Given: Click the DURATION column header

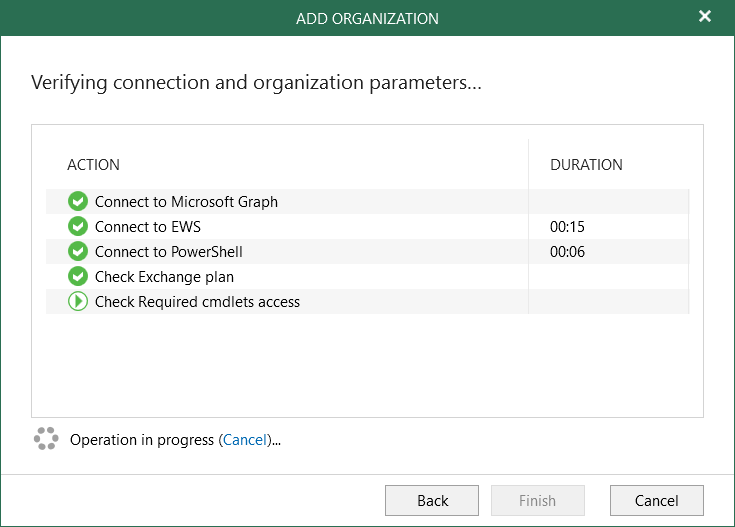Looking at the screenshot, I should click(x=586, y=165).
